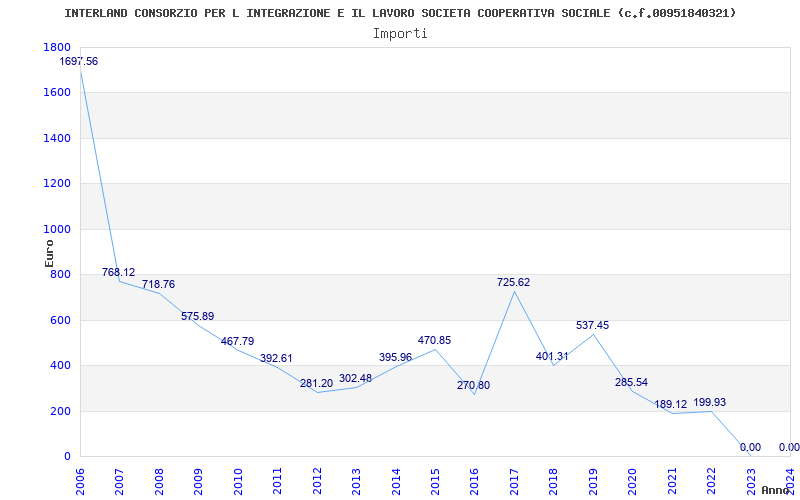Click the 467.79 data label

tap(237, 341)
